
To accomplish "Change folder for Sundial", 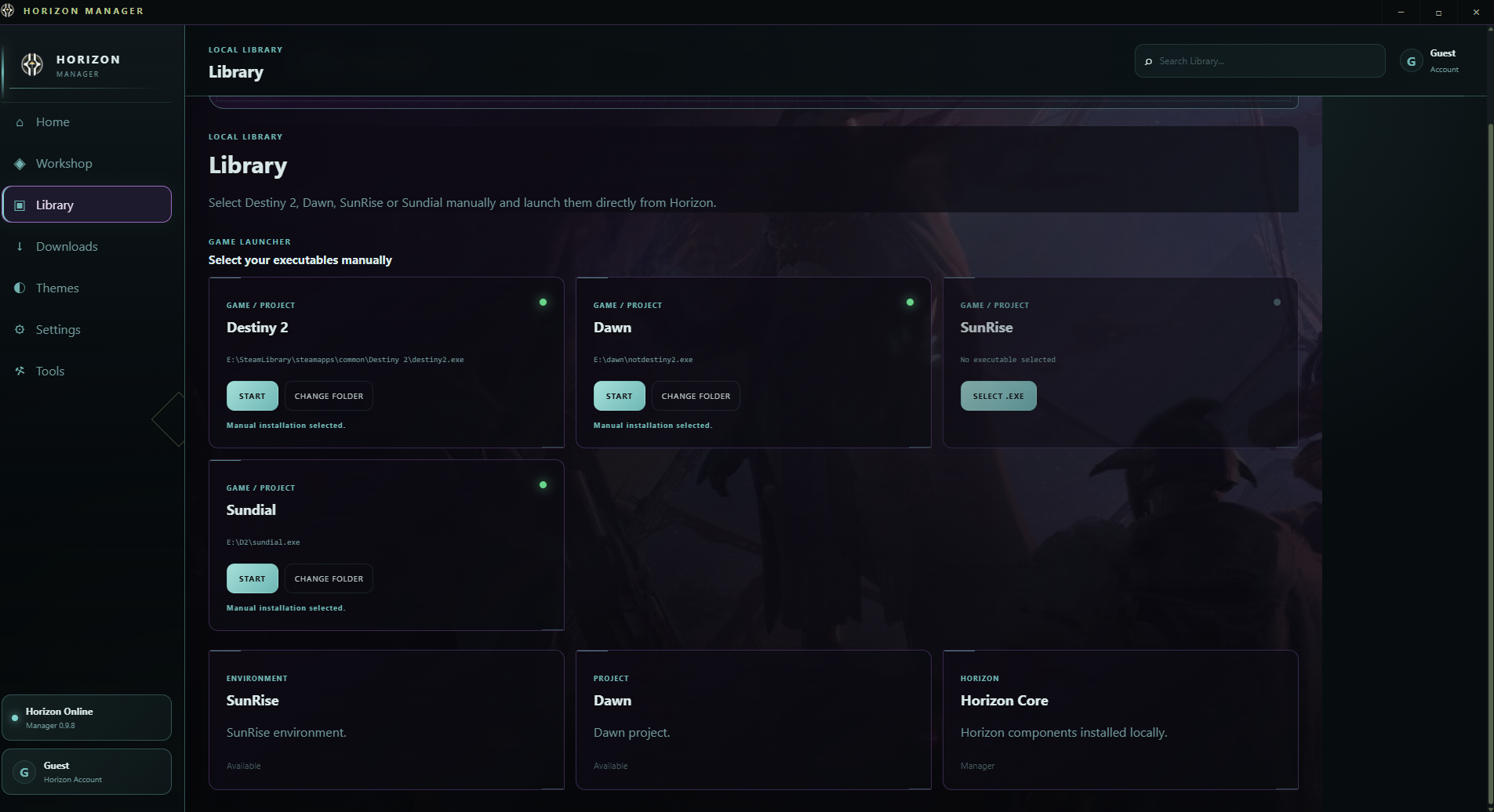I will tap(329, 578).
